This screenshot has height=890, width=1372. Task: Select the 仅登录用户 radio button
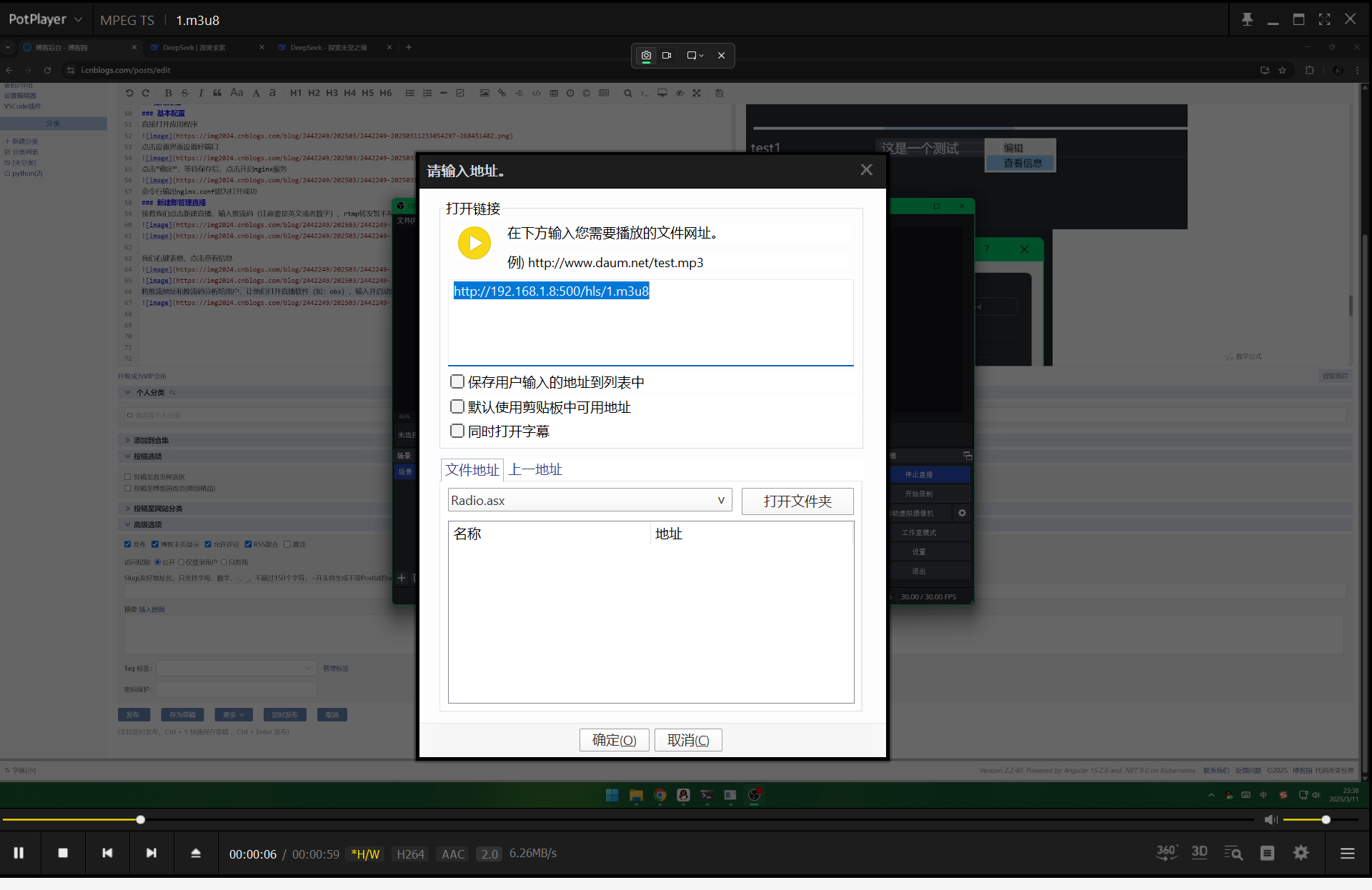click(181, 562)
